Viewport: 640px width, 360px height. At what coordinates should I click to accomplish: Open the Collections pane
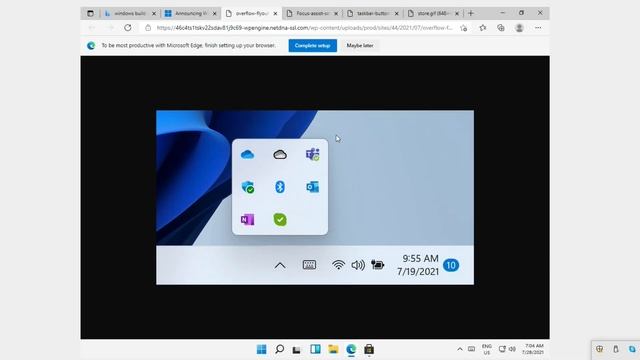[501, 28]
